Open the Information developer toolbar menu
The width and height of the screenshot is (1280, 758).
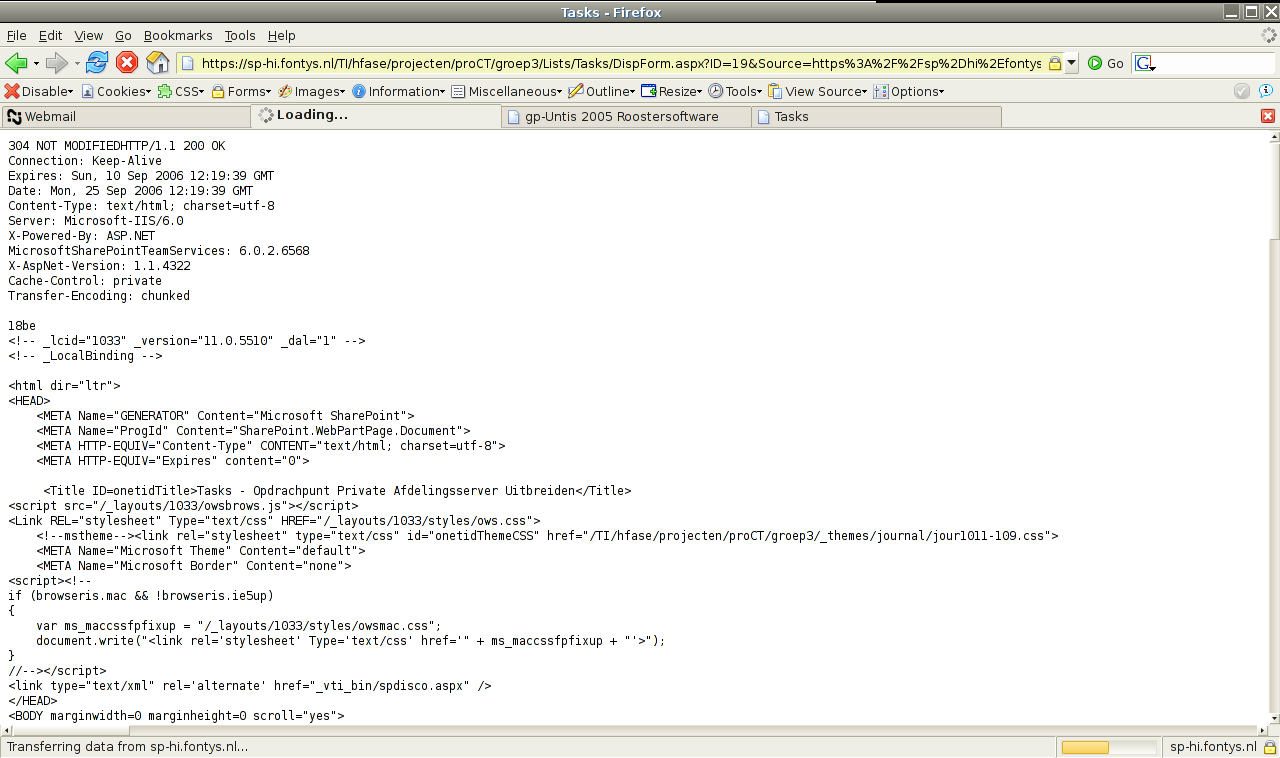[398, 91]
